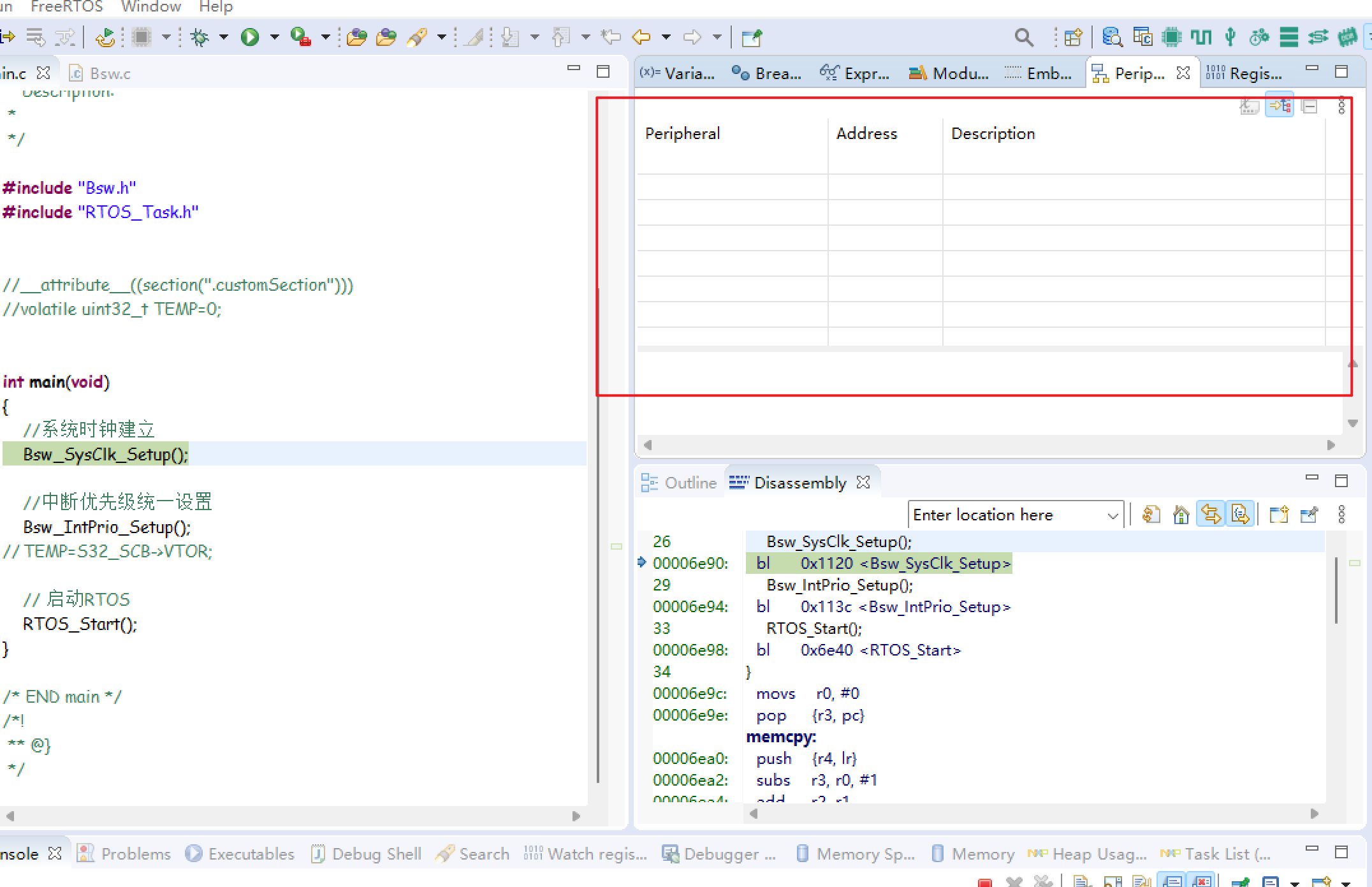Click the Search magnifier icon
The width and height of the screenshot is (1372, 887).
coord(1023,38)
